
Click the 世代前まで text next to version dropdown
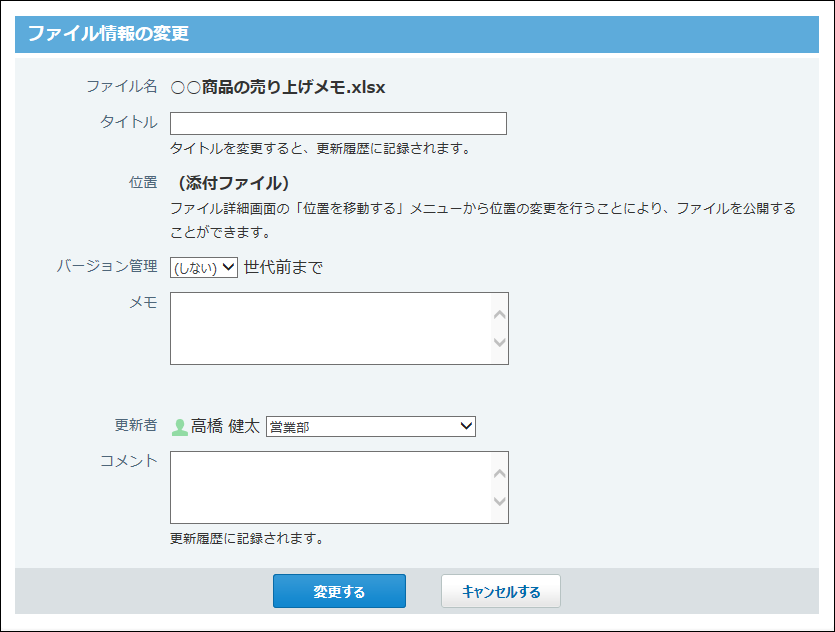pyautogui.click(x=283, y=267)
